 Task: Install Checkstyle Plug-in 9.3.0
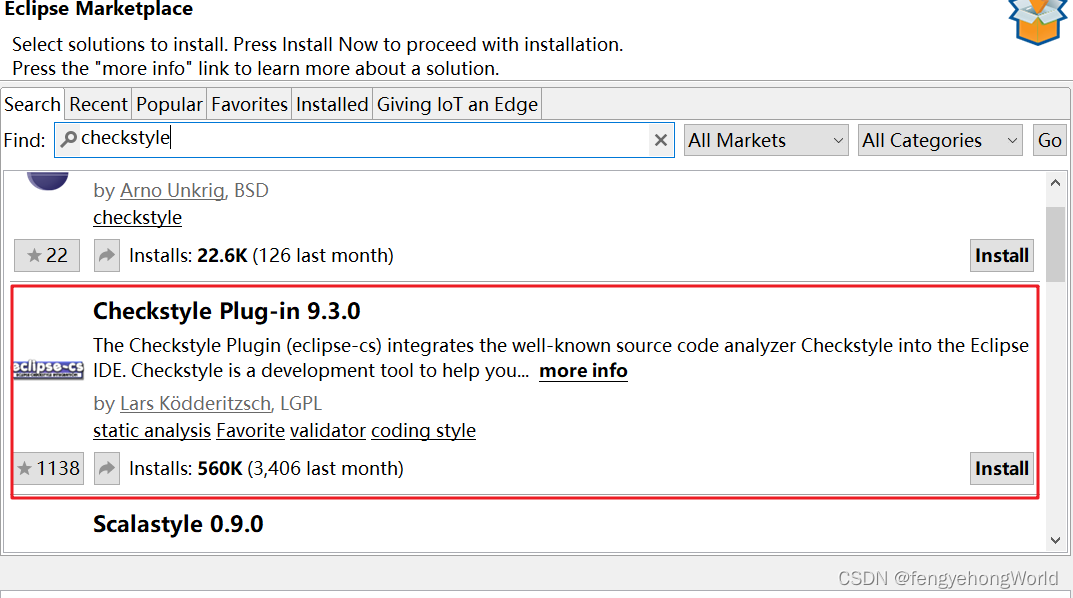[x=1001, y=468]
